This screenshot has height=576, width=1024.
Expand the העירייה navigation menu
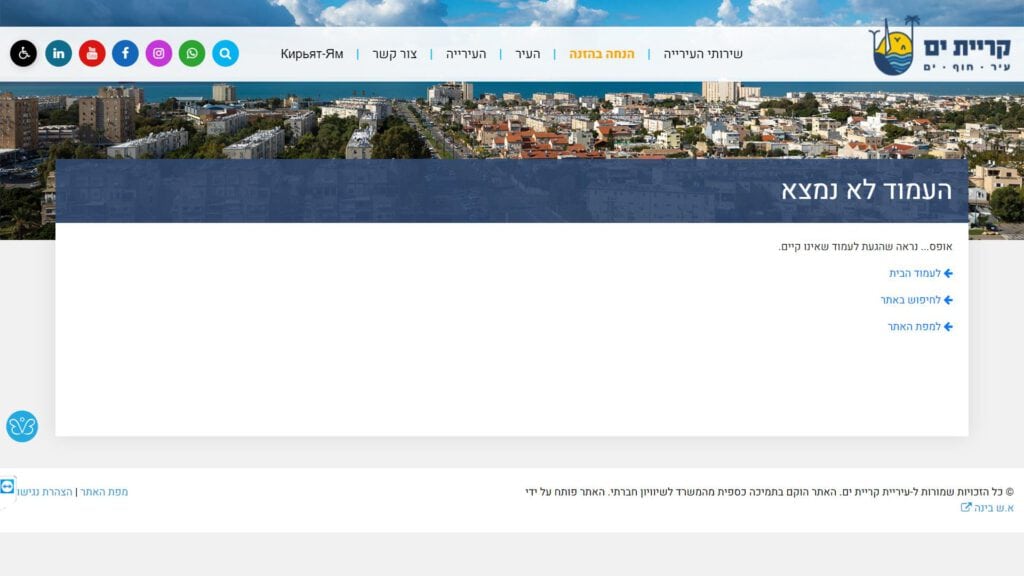466,54
